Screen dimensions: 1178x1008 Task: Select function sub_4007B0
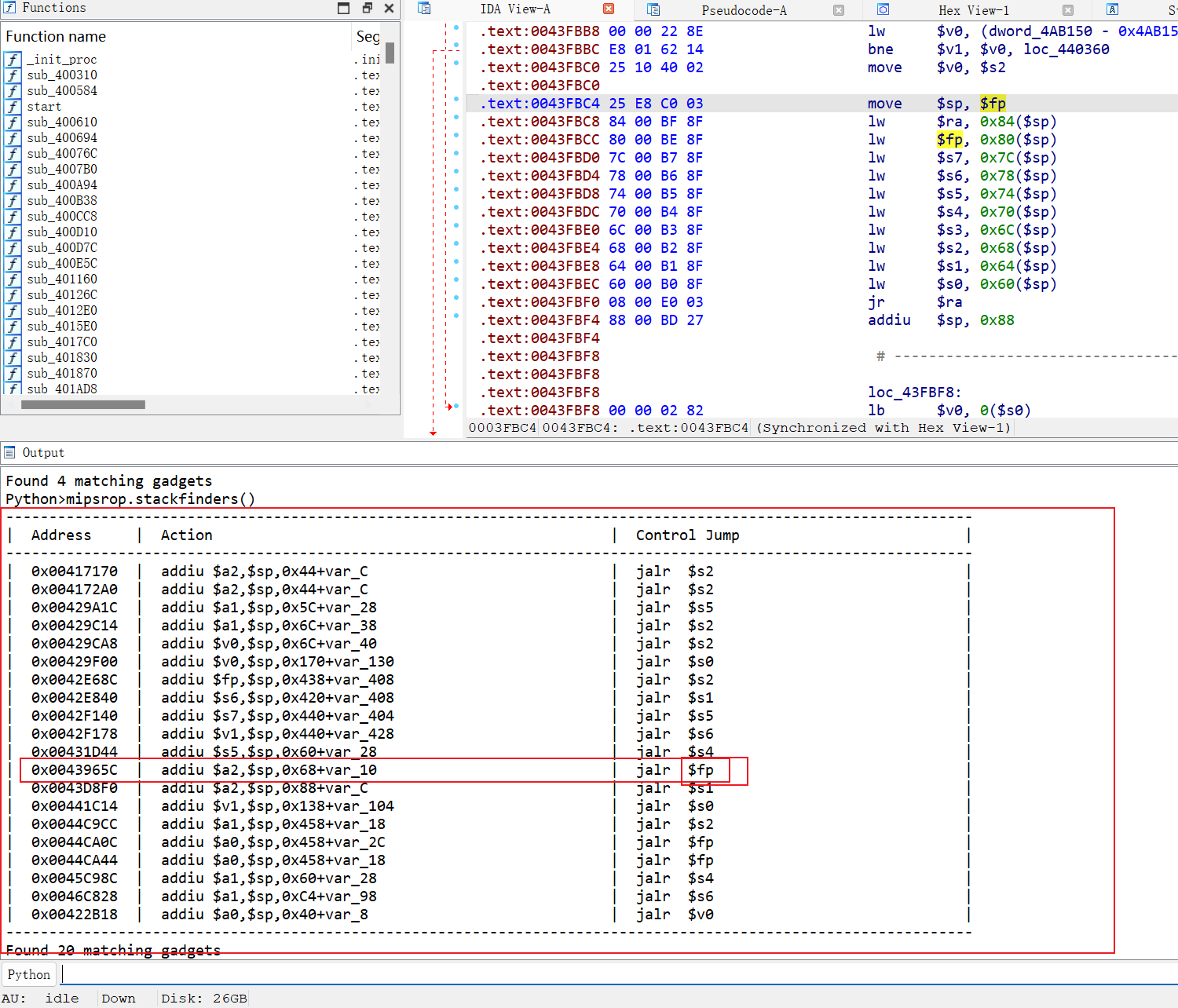point(62,170)
